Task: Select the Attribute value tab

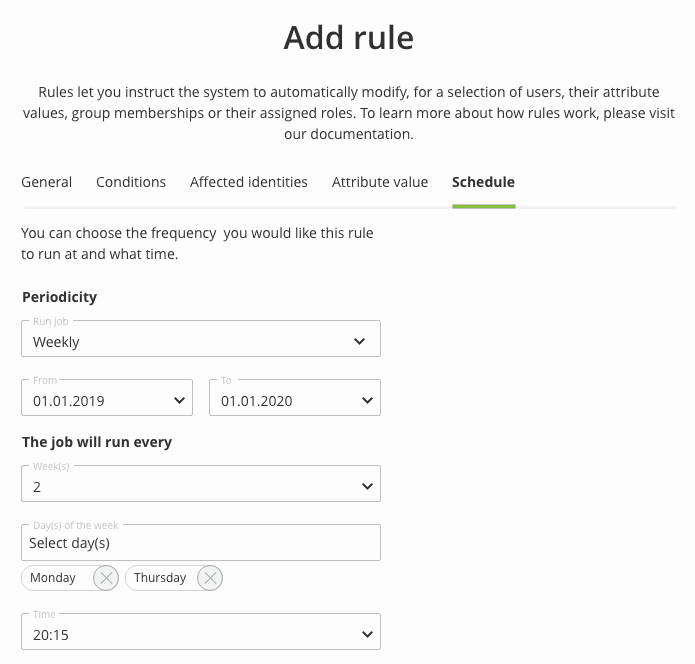Action: [x=380, y=182]
